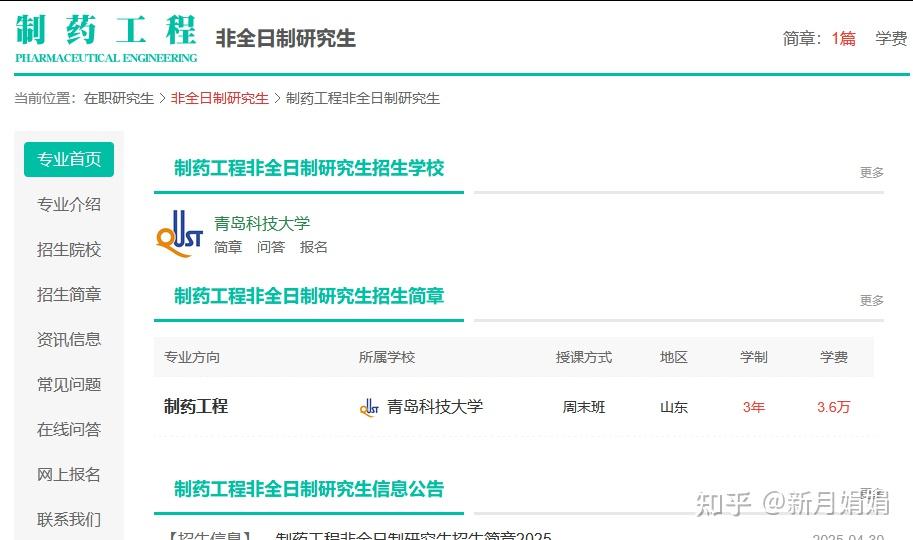The width and height of the screenshot is (913, 540).
Task: Click 非全日制研究生 page title in header
Action: click(x=285, y=38)
